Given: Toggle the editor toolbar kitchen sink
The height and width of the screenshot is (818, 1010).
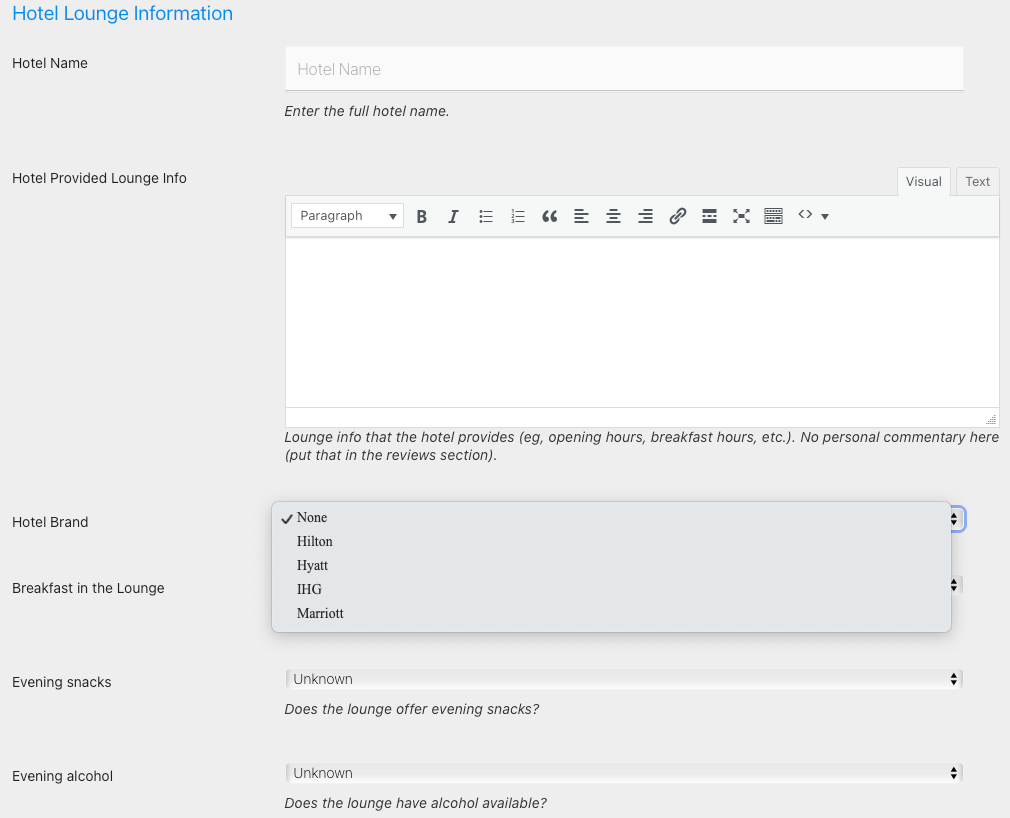Looking at the screenshot, I should coord(773,216).
